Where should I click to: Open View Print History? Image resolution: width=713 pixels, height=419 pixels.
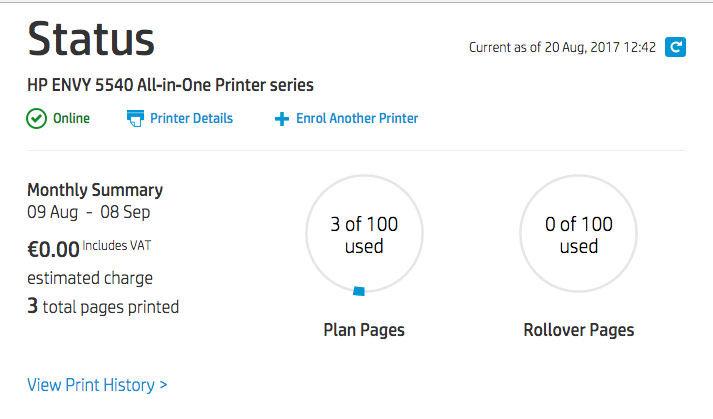[x=97, y=385]
